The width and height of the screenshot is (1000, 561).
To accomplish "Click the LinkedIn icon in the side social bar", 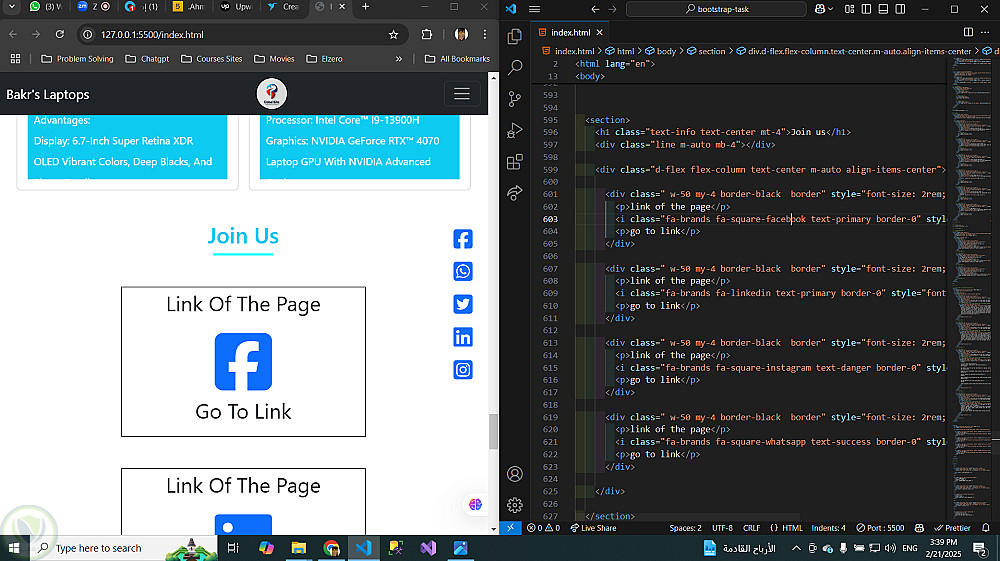I will coord(463,337).
